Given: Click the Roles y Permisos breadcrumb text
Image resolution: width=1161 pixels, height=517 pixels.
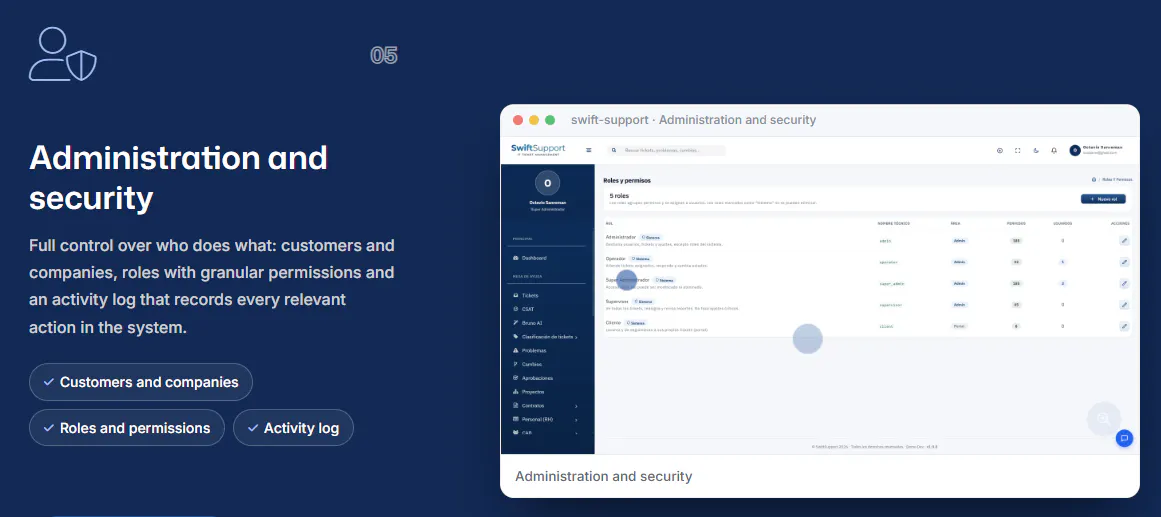Looking at the screenshot, I should tap(1117, 180).
